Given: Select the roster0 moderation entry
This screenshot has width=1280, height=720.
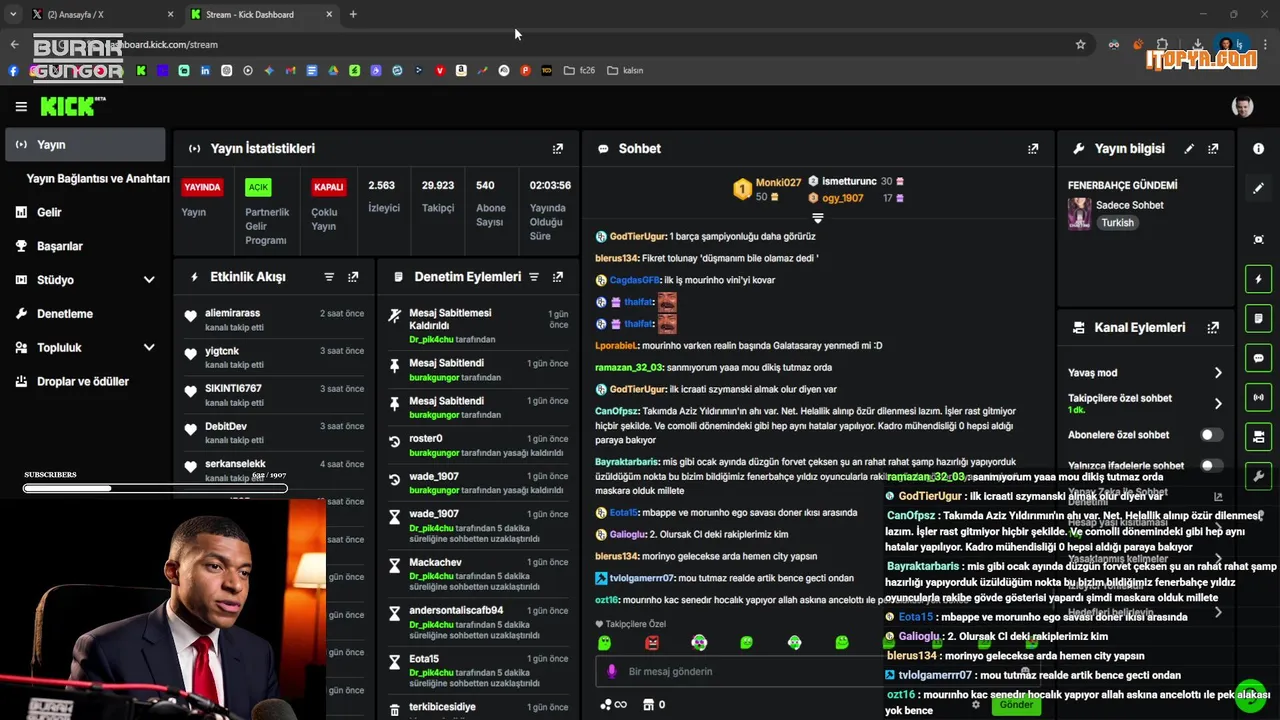Looking at the screenshot, I should pyautogui.click(x=479, y=445).
